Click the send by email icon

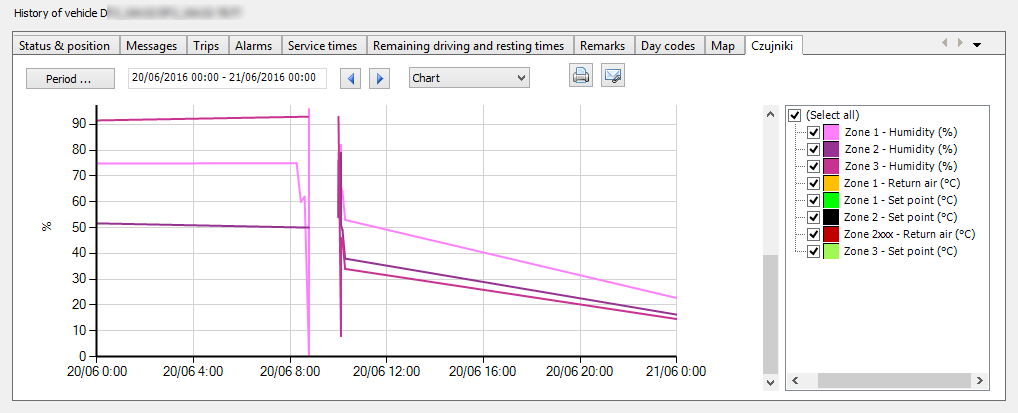coord(612,76)
